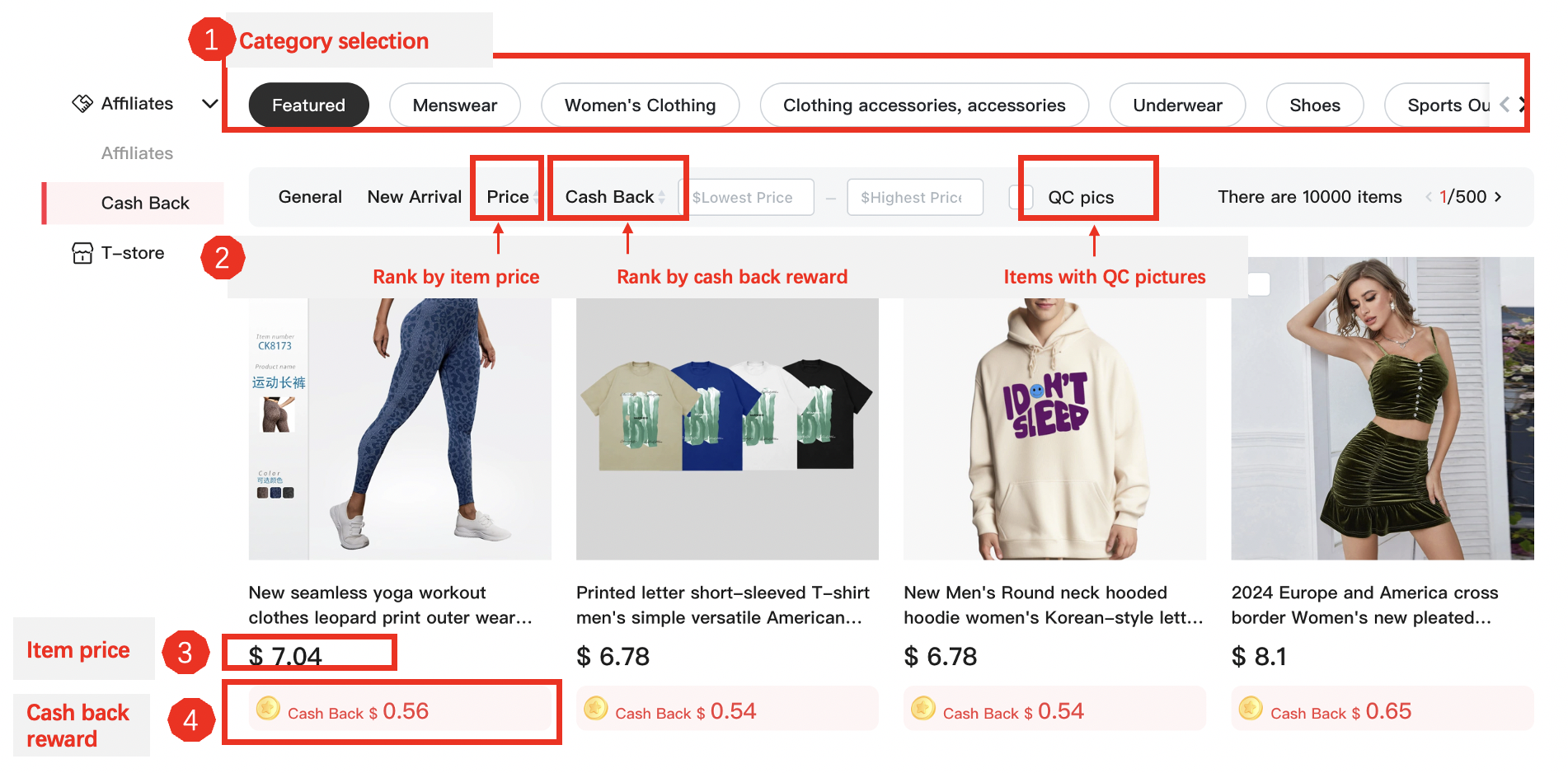The image size is (1568, 773).
Task: Open Cash Back in the sidebar
Action: tap(145, 204)
